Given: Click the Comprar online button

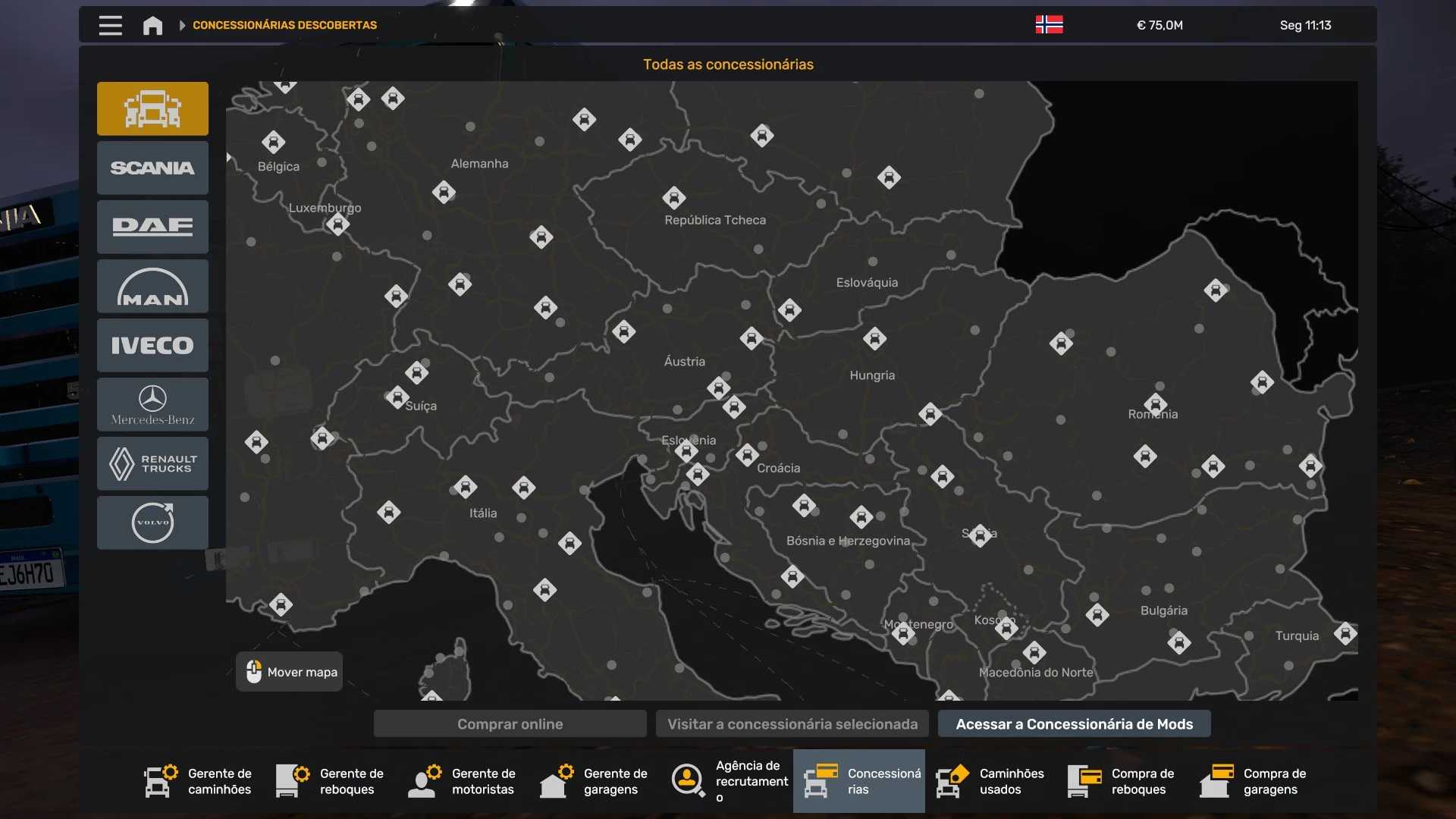Looking at the screenshot, I should 510,724.
